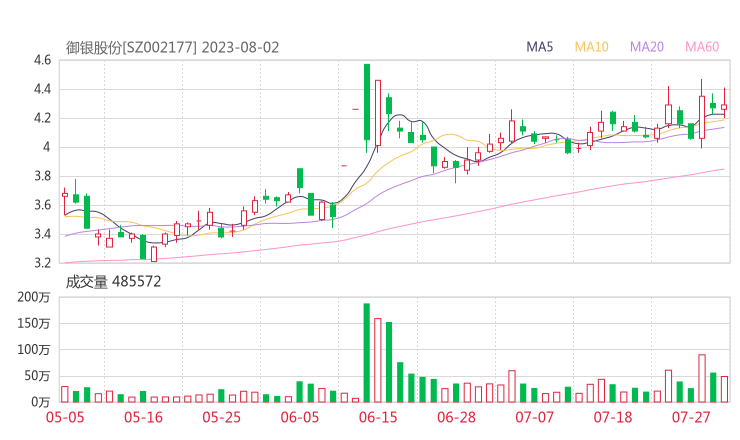This screenshot has width=740, height=440.
Task: Click the 4.6 price axis label
Action: [x=41, y=60]
